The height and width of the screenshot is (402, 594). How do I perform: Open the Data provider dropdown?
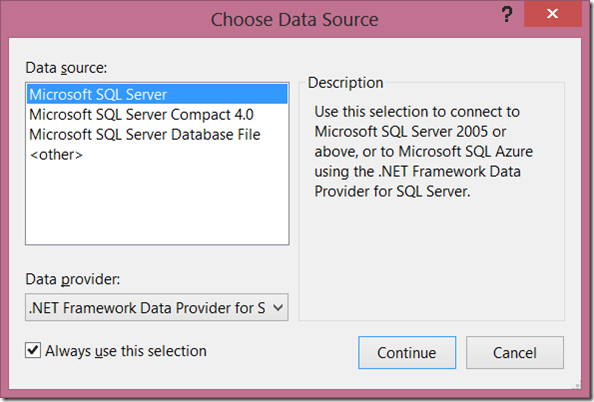157,307
